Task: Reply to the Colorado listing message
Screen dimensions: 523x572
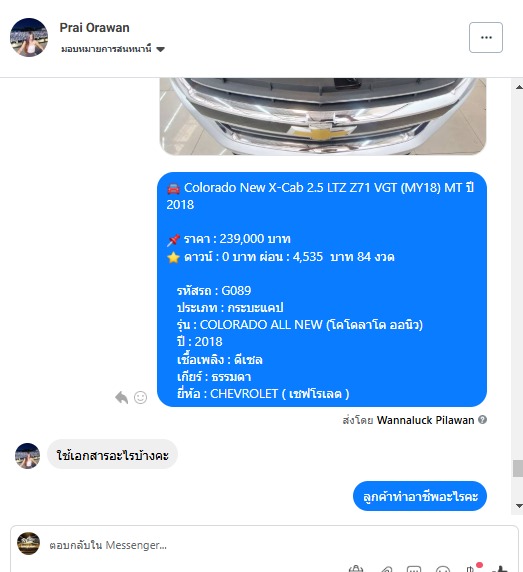Action: pyautogui.click(x=121, y=397)
